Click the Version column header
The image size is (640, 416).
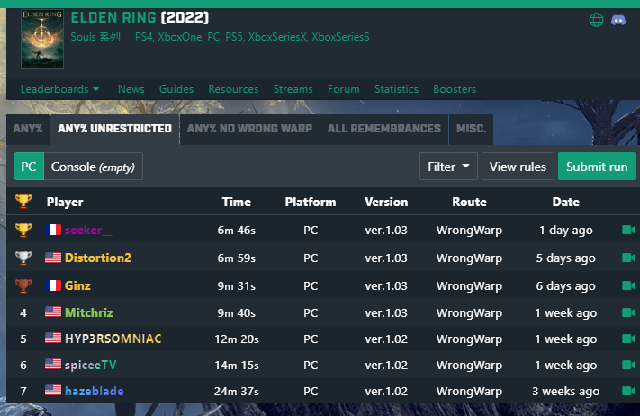386,202
